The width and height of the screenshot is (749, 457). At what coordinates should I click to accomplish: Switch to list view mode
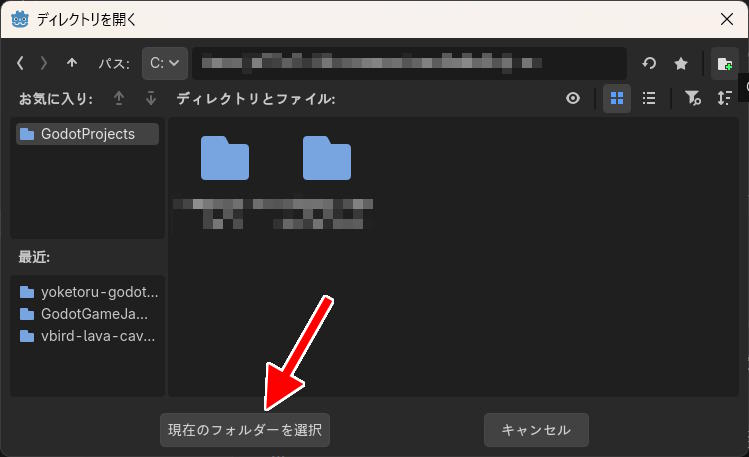click(649, 98)
